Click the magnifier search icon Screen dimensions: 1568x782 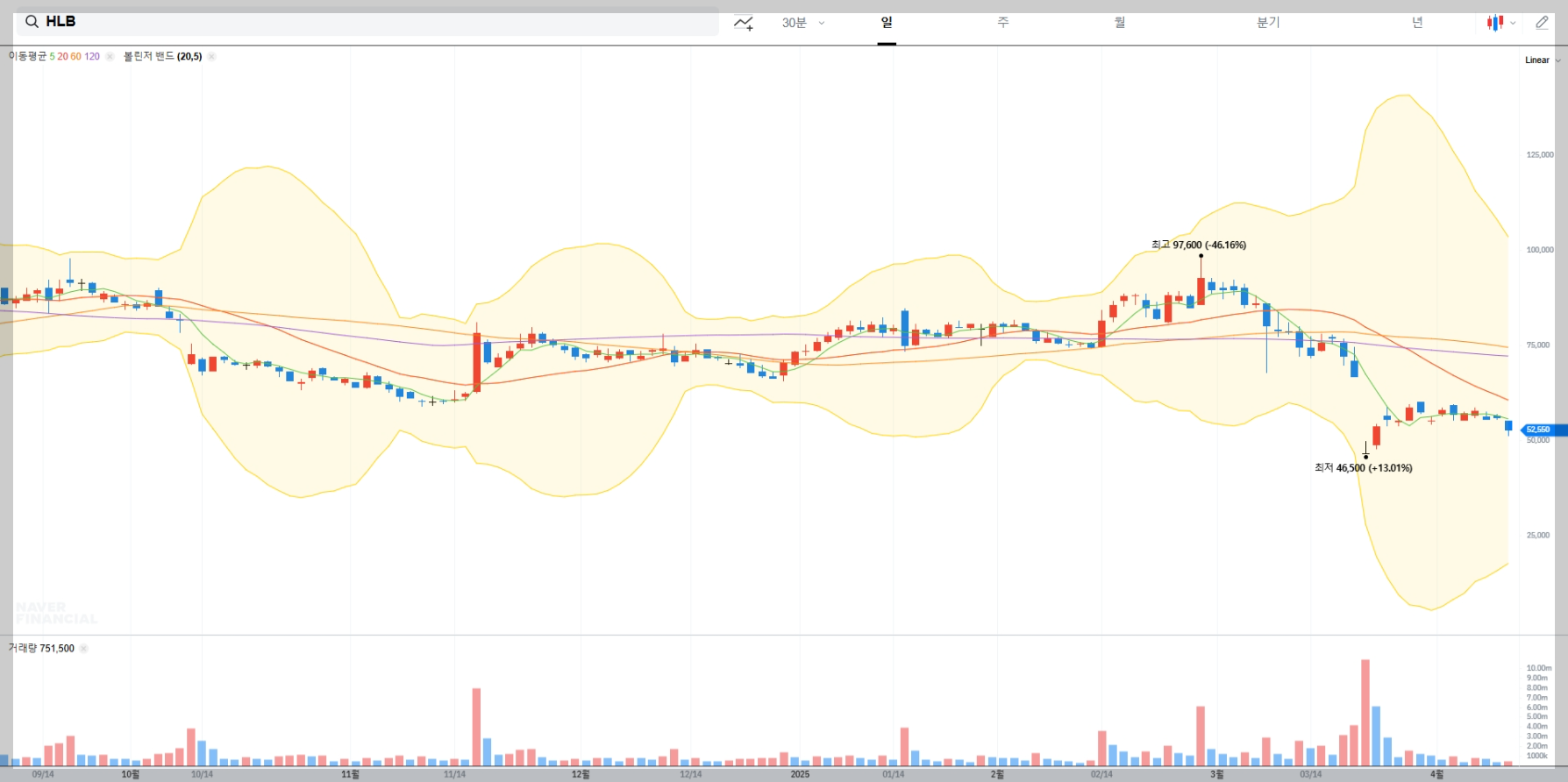click(32, 22)
